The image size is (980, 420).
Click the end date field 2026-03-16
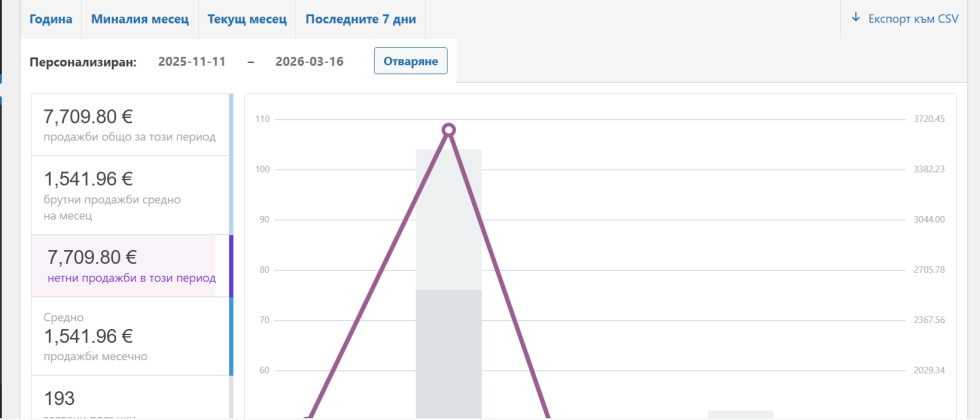(310, 62)
